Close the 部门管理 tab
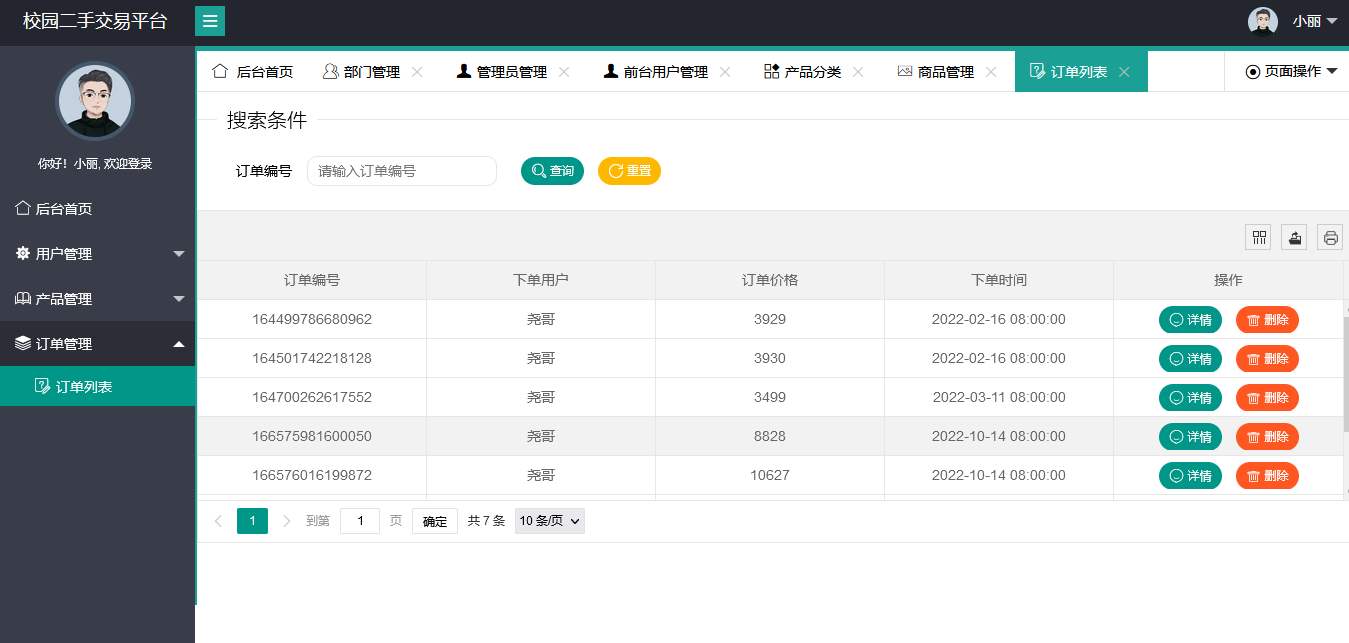1349x643 pixels. [418, 72]
